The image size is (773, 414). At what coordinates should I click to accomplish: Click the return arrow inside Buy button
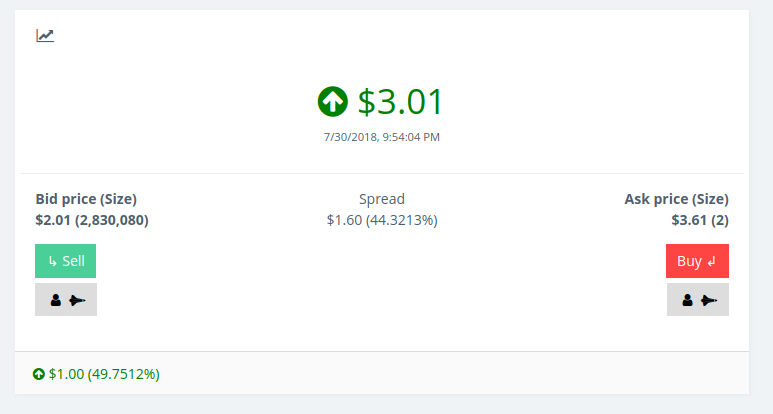(x=711, y=261)
